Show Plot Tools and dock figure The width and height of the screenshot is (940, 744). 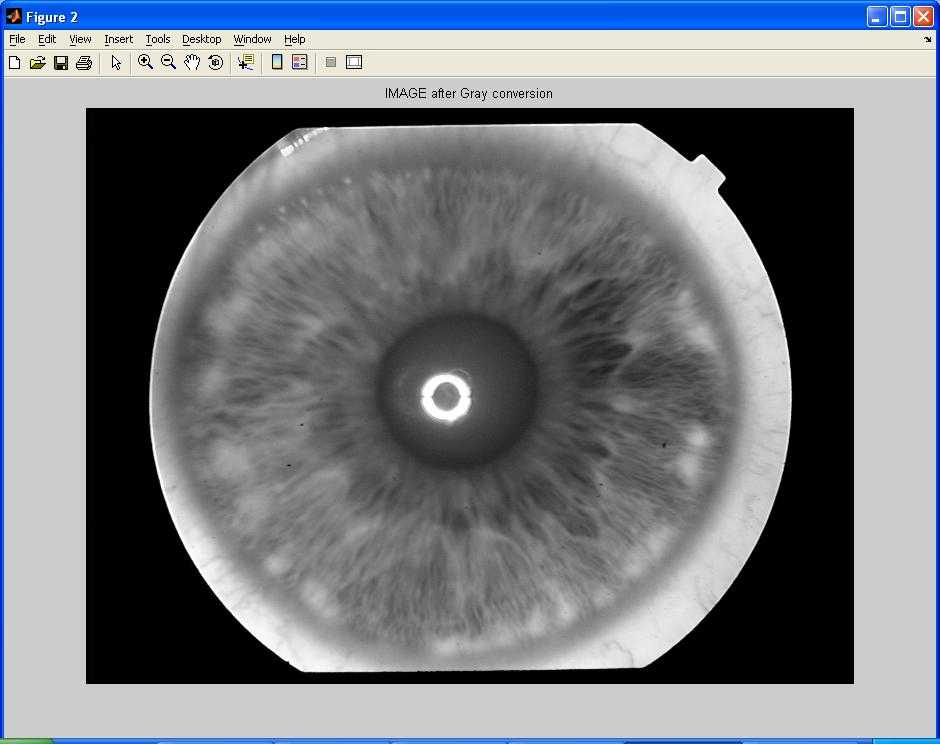pyautogui.click(x=354, y=62)
